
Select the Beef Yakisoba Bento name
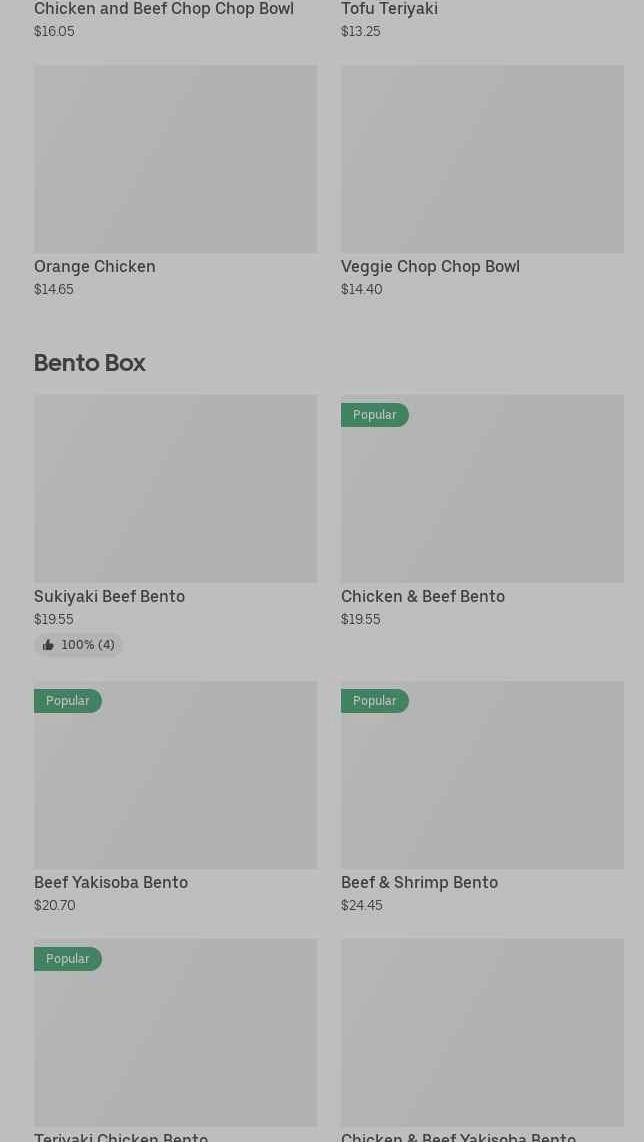(x=111, y=882)
